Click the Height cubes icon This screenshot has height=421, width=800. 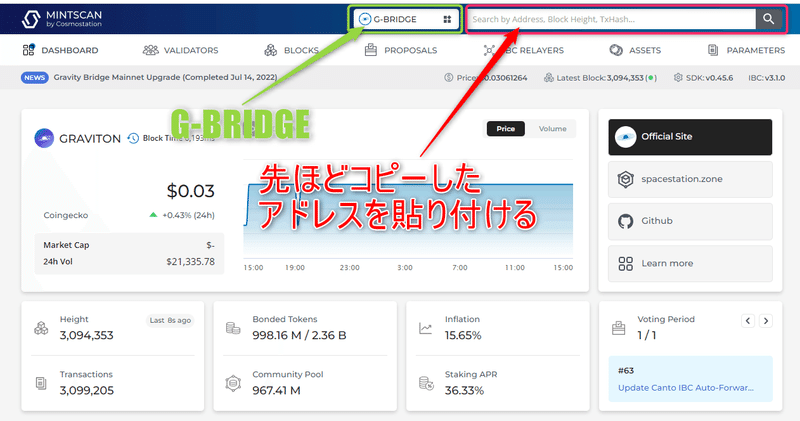41,328
